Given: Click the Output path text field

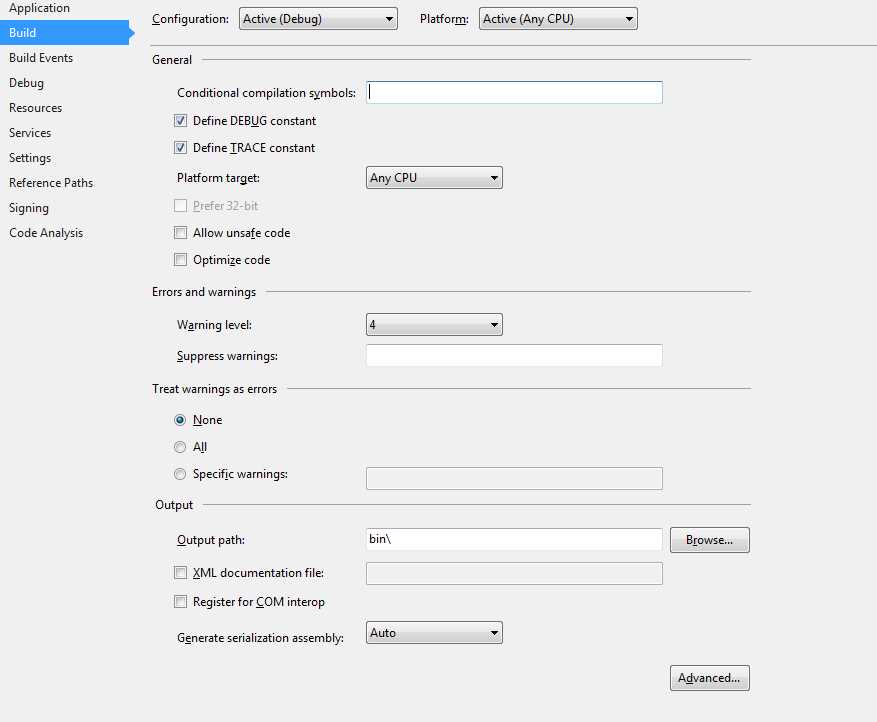Looking at the screenshot, I should (x=515, y=540).
